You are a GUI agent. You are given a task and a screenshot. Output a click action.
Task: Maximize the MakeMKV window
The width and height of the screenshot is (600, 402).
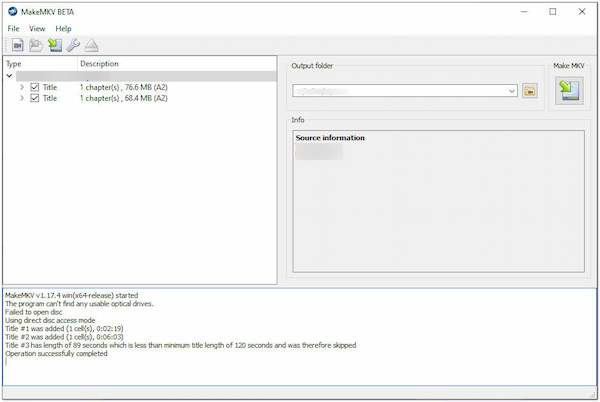[x=553, y=12]
